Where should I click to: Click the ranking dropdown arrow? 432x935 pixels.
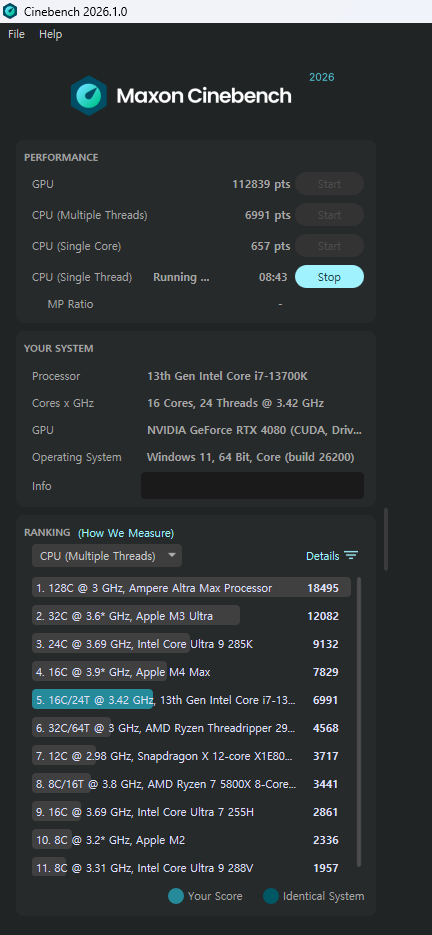coord(172,555)
